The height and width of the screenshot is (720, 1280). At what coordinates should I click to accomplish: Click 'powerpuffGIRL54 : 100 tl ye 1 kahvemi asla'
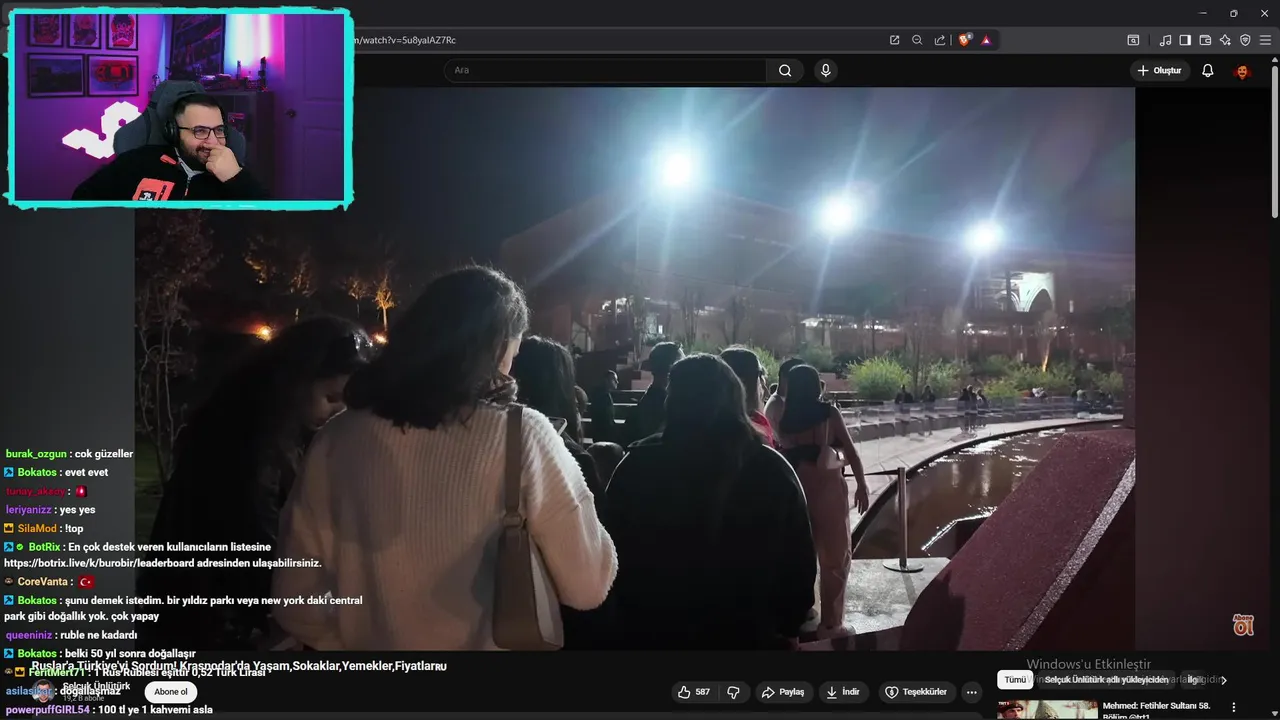click(109, 710)
